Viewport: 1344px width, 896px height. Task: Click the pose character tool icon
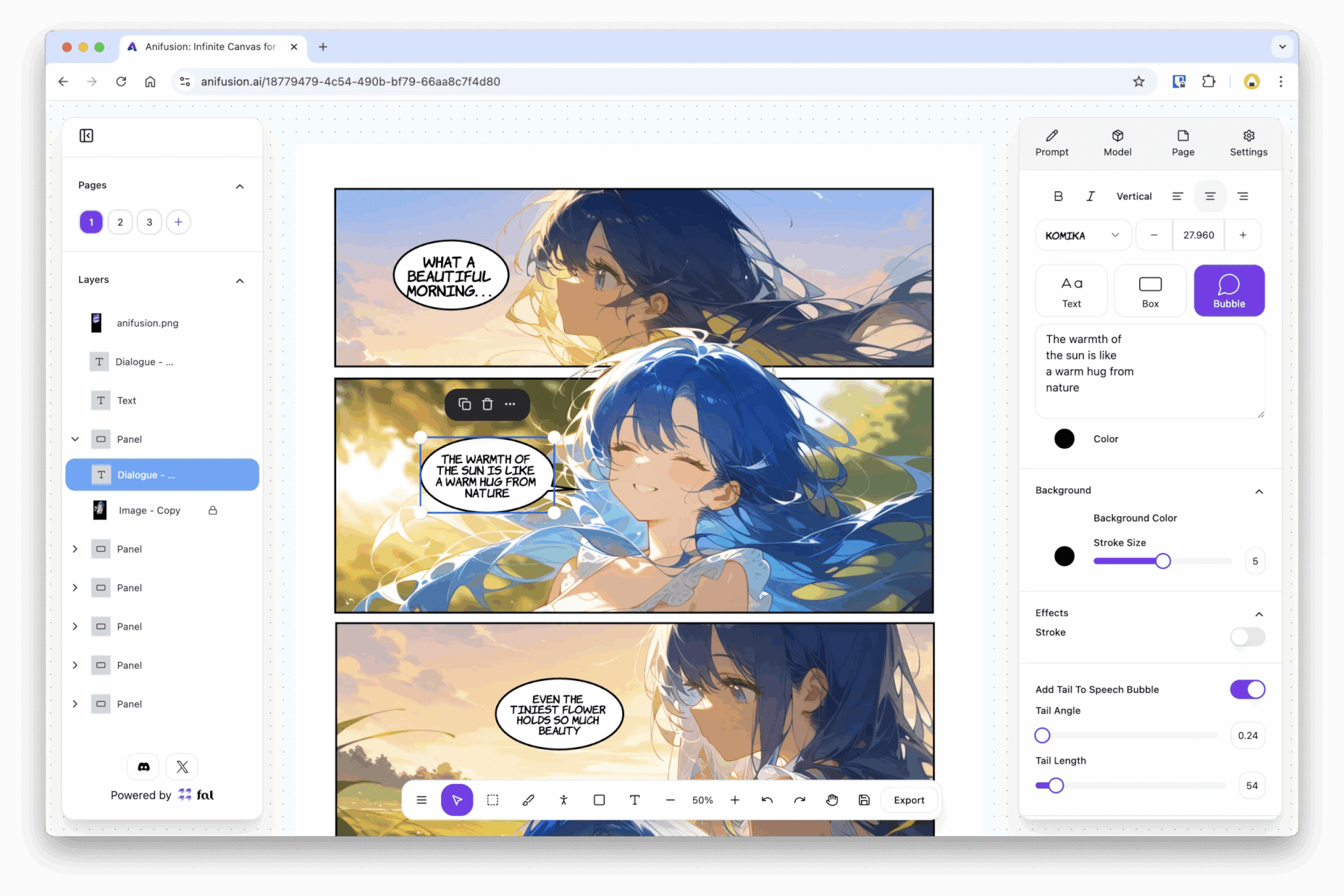point(564,800)
